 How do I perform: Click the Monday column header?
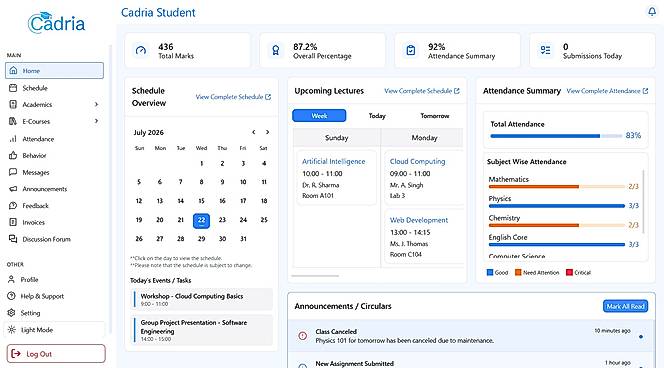(x=424, y=138)
